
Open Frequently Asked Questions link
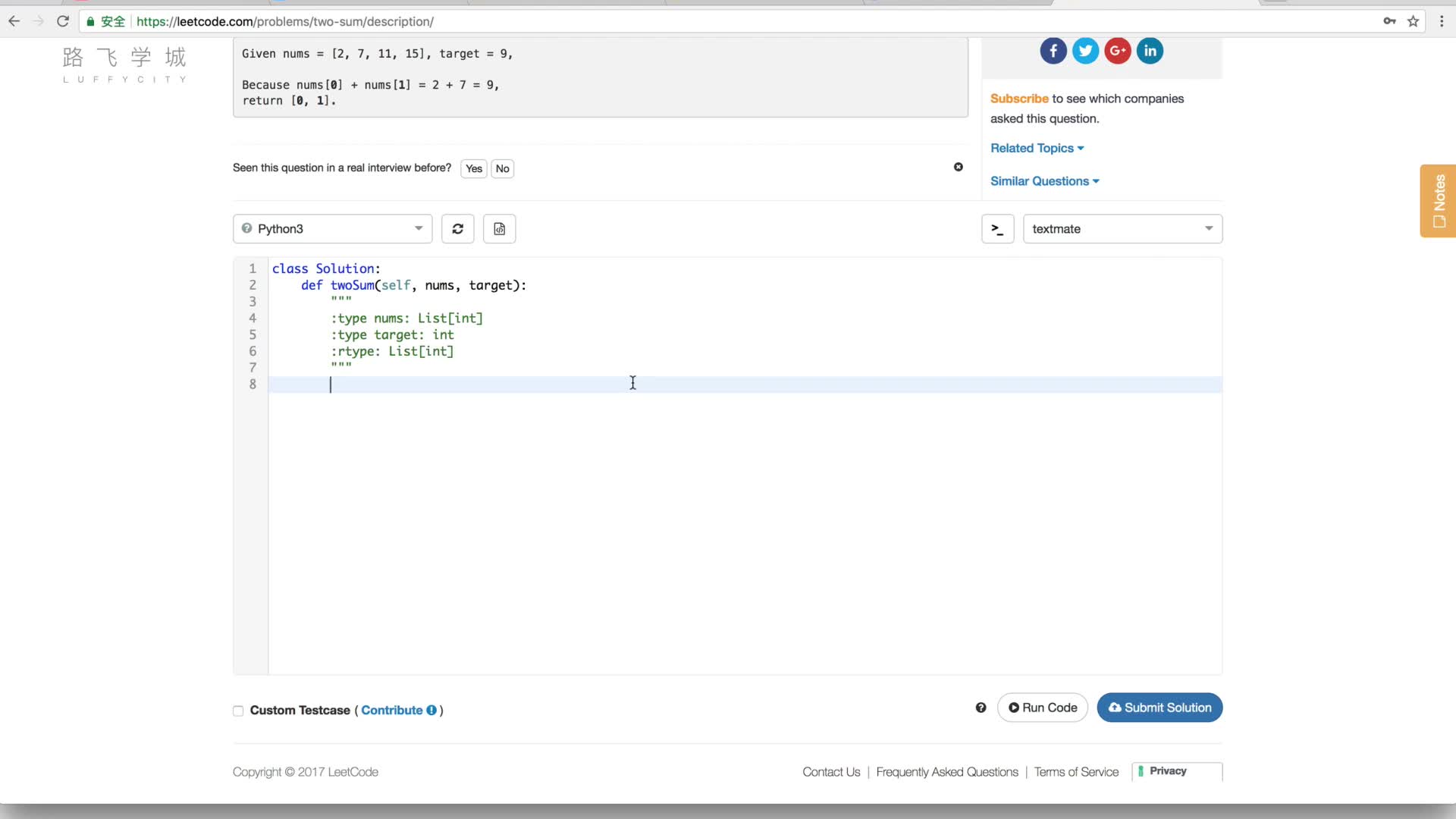click(x=947, y=772)
